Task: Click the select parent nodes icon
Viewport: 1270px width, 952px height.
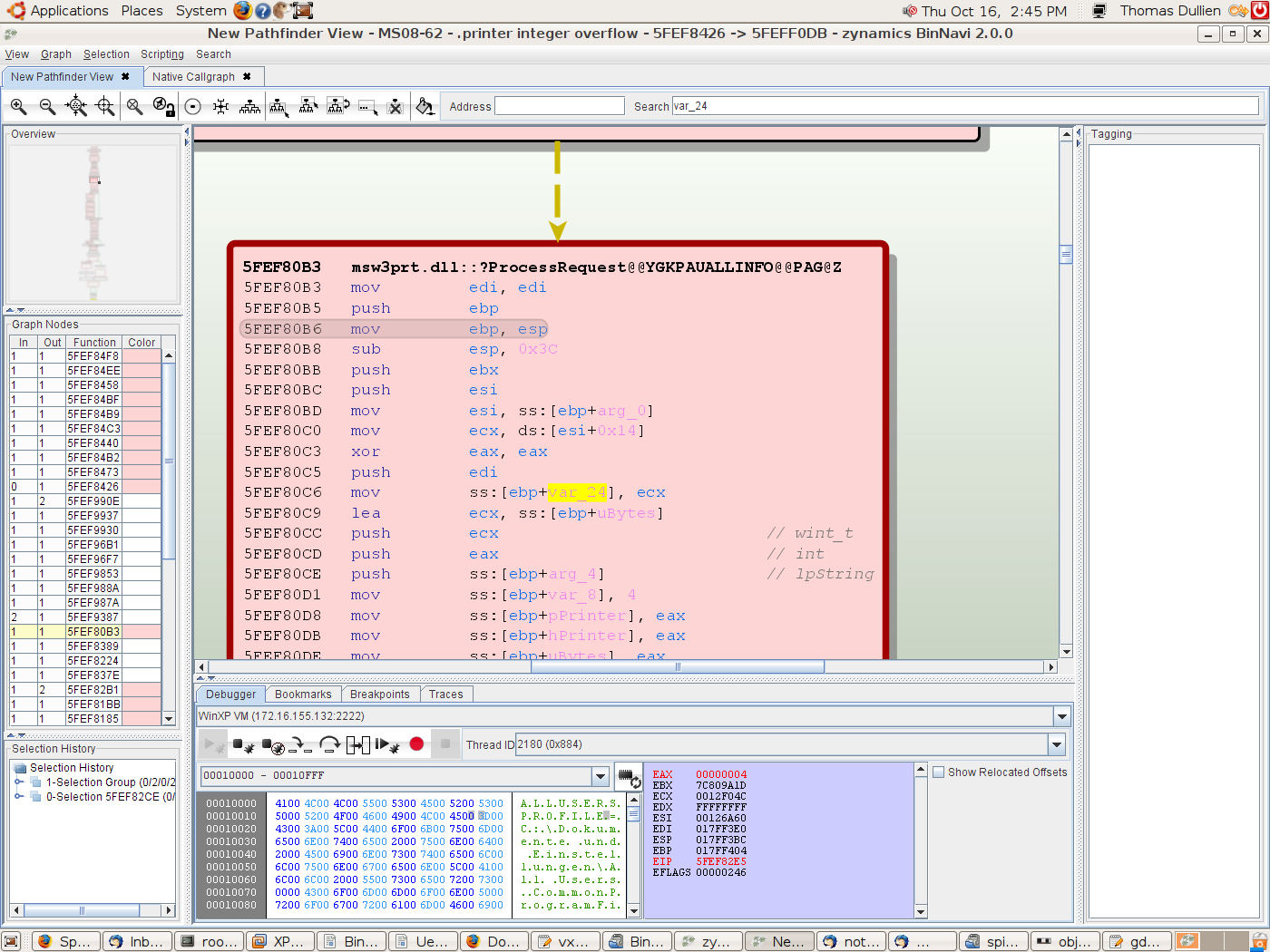Action: 308,107
